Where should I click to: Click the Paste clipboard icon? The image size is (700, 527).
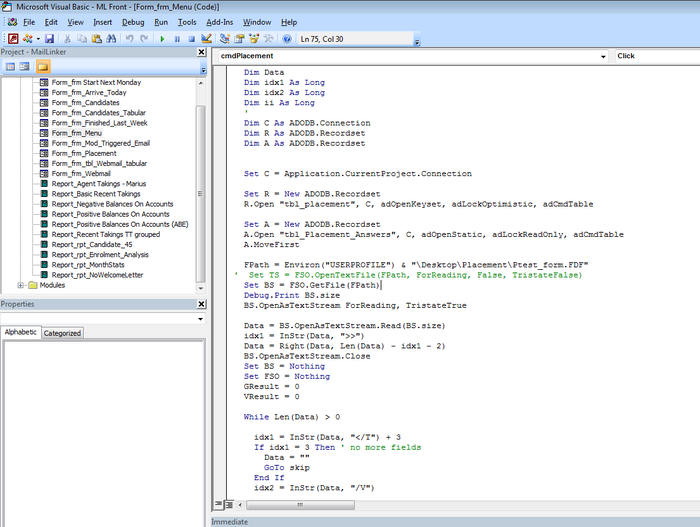click(x=96, y=39)
